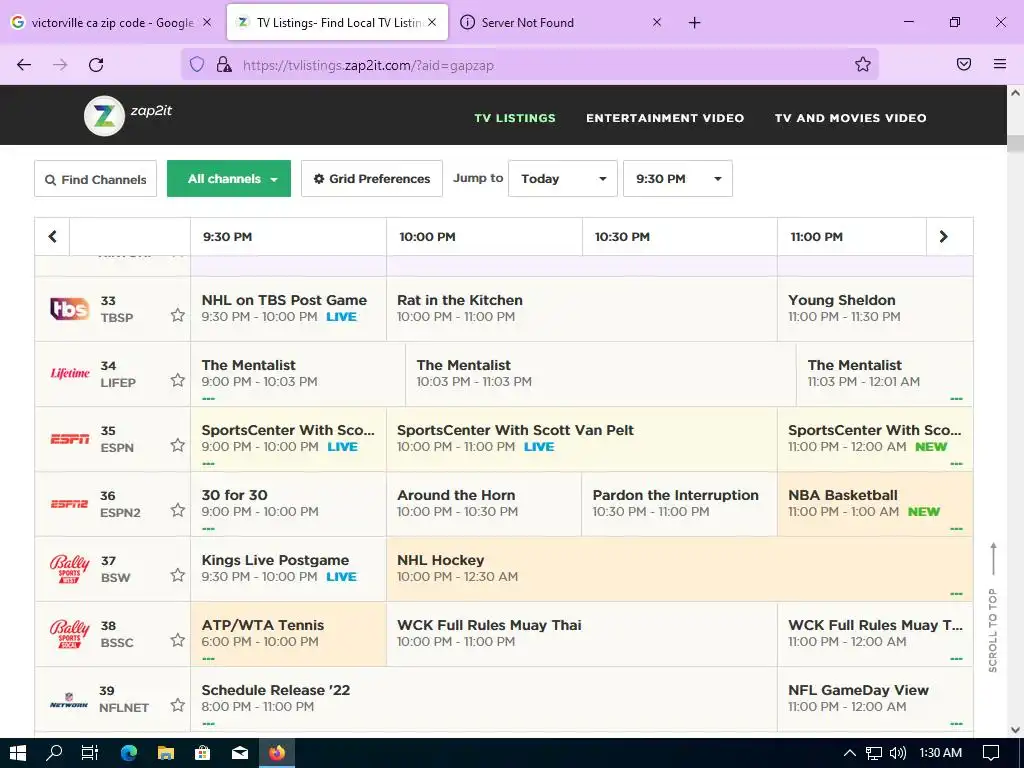This screenshot has width=1024, height=768.
Task: Open a new browser tab
Action: point(694,23)
